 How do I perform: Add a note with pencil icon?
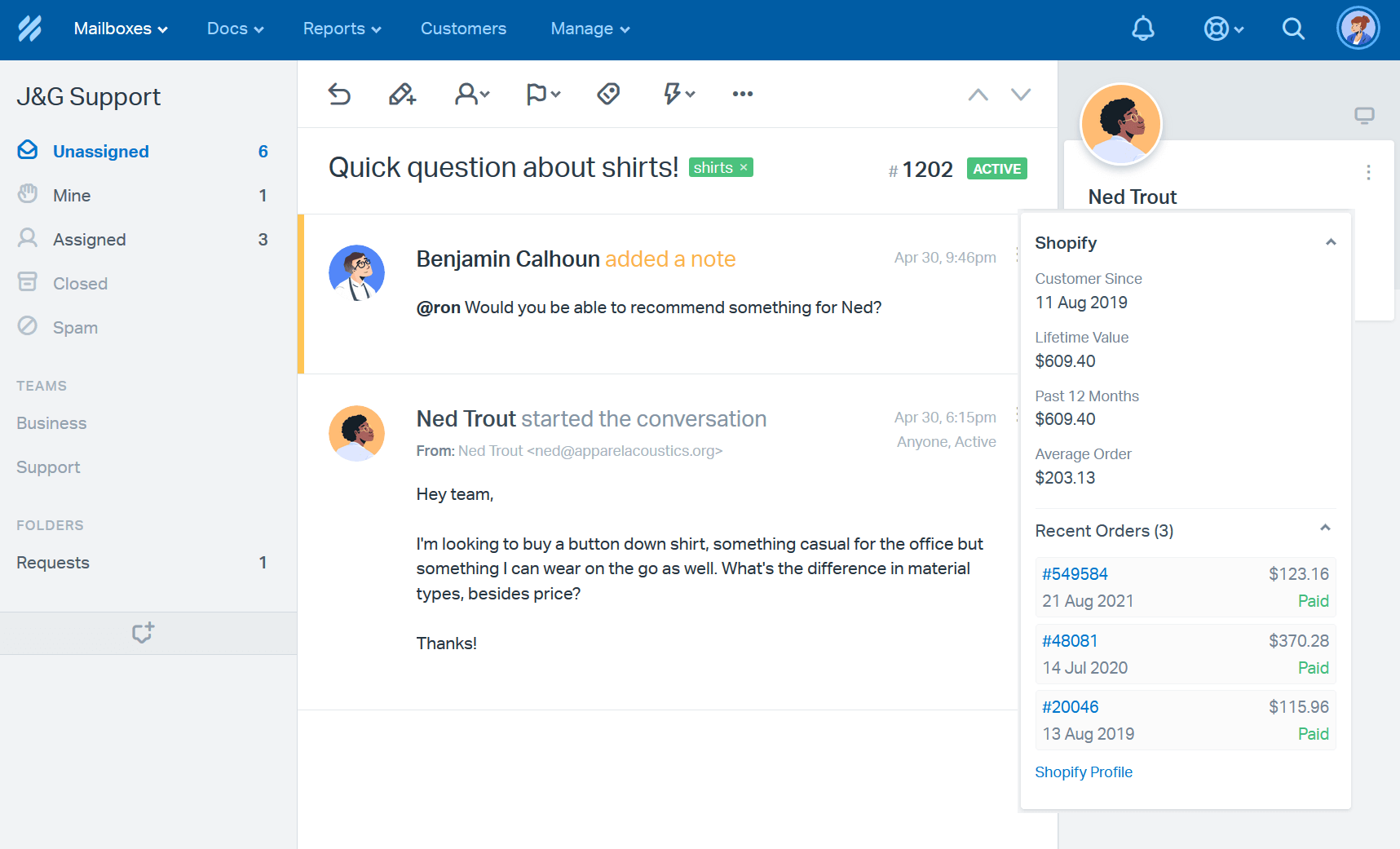coord(402,95)
